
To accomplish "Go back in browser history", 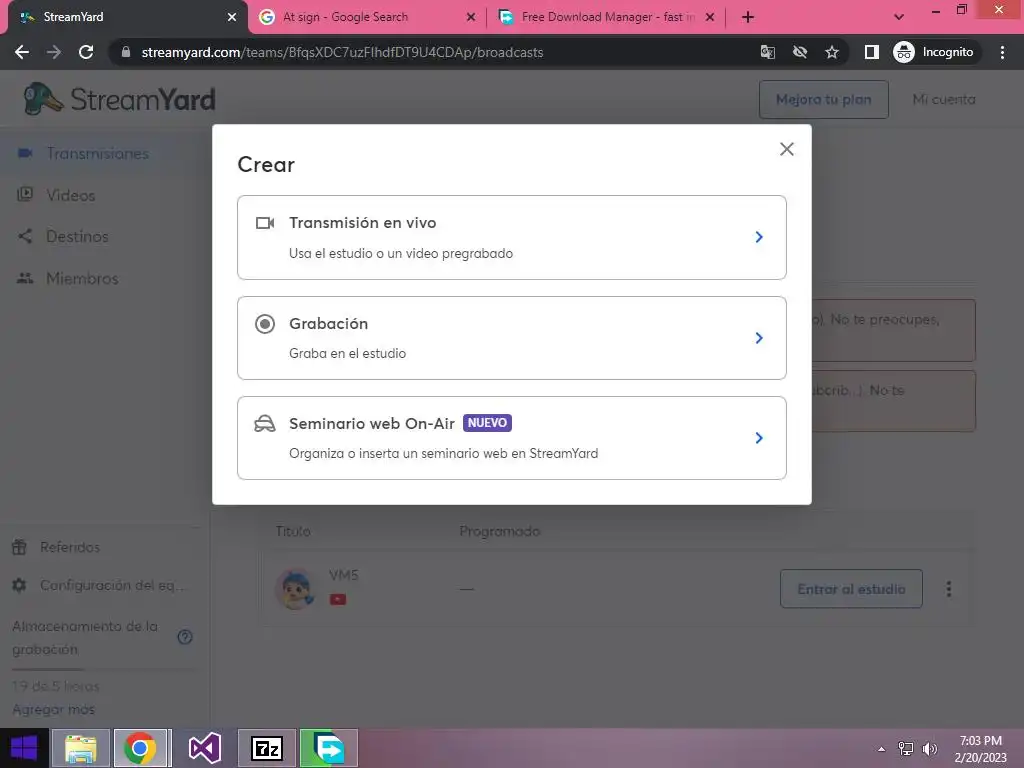I will (22, 52).
